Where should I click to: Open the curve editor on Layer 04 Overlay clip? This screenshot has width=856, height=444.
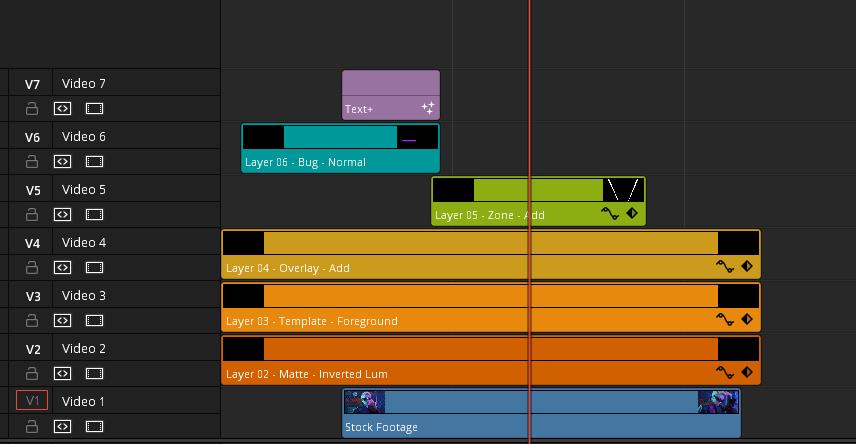(725, 267)
